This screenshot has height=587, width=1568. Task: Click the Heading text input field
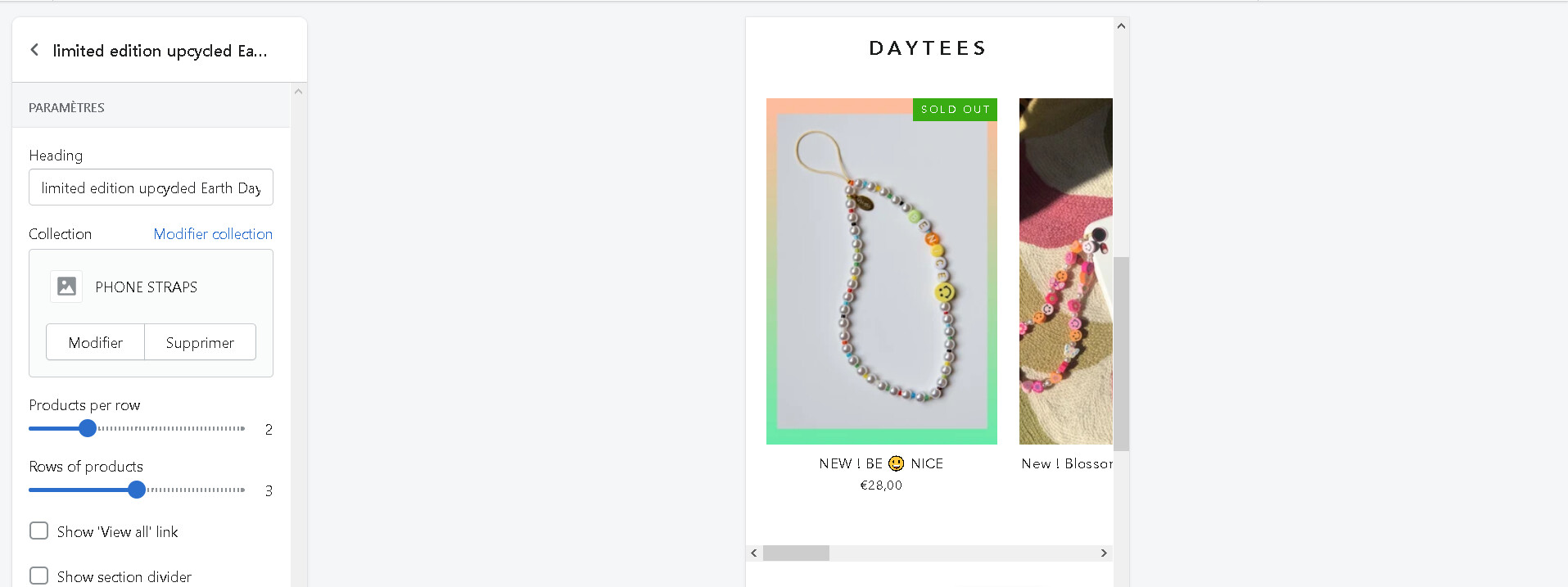click(x=151, y=187)
